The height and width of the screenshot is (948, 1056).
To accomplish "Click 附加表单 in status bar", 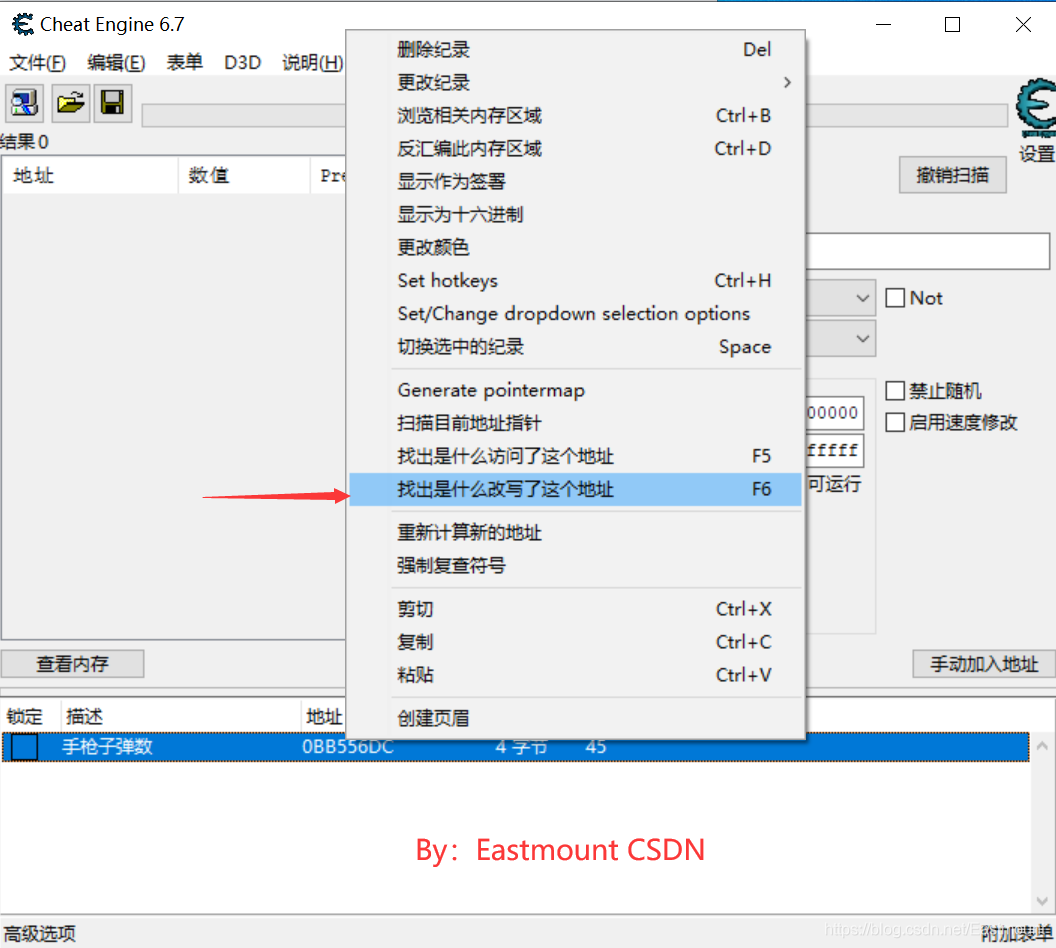I will (x=1016, y=934).
